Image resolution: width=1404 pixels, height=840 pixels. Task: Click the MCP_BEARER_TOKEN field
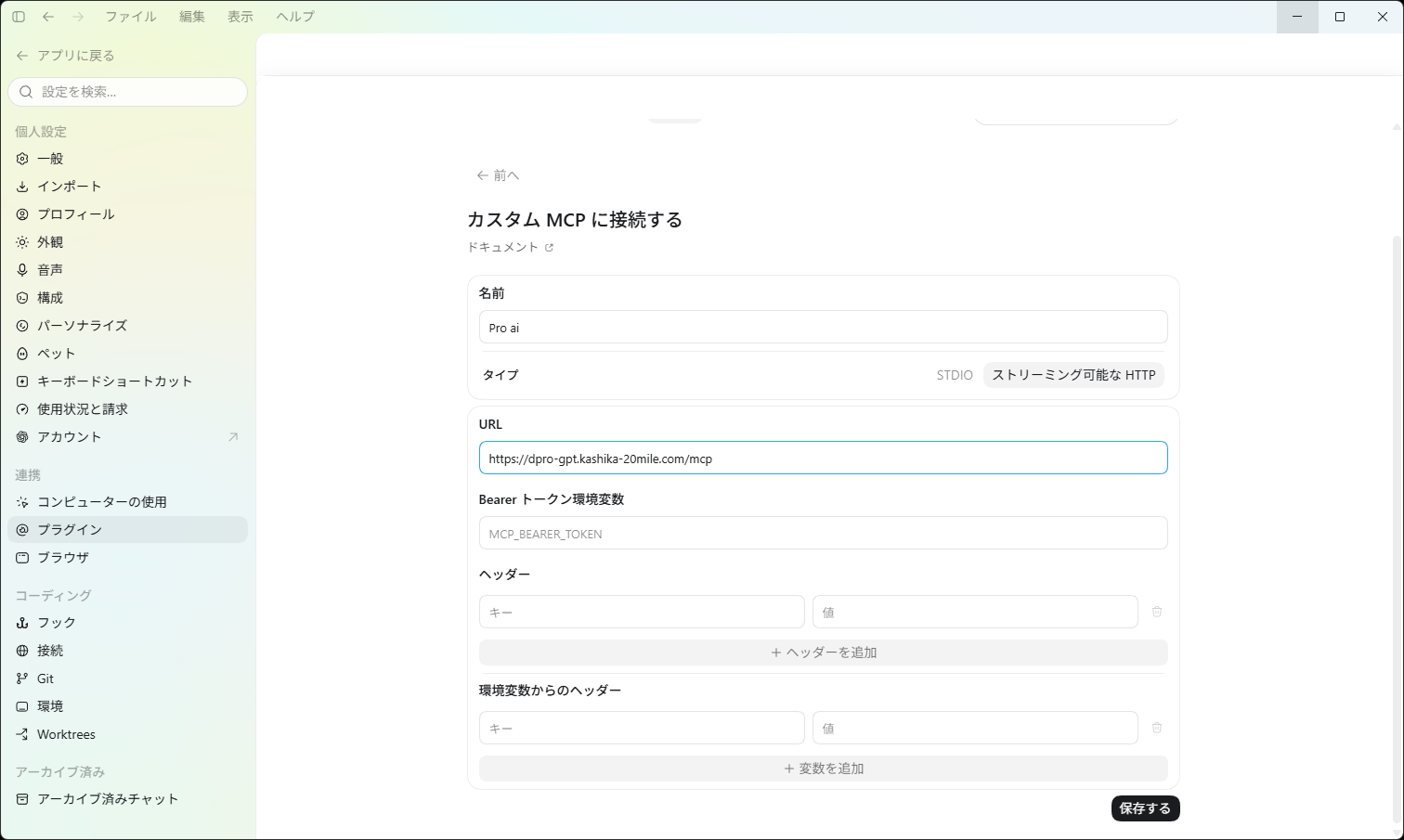pyautogui.click(x=823, y=534)
